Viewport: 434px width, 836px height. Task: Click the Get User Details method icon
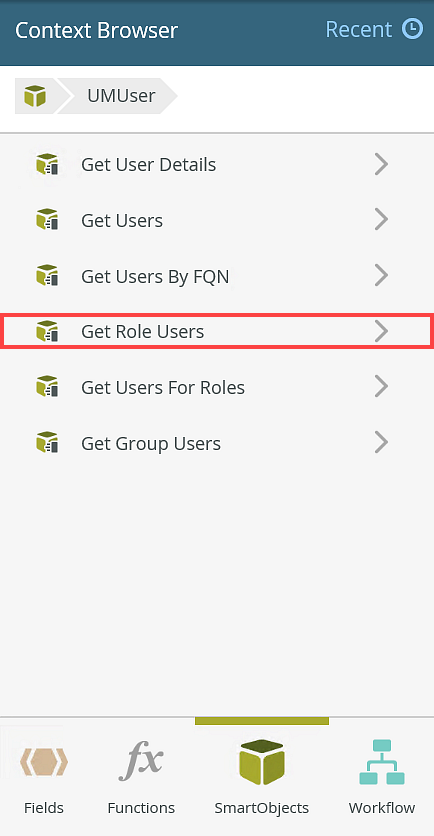(x=47, y=164)
